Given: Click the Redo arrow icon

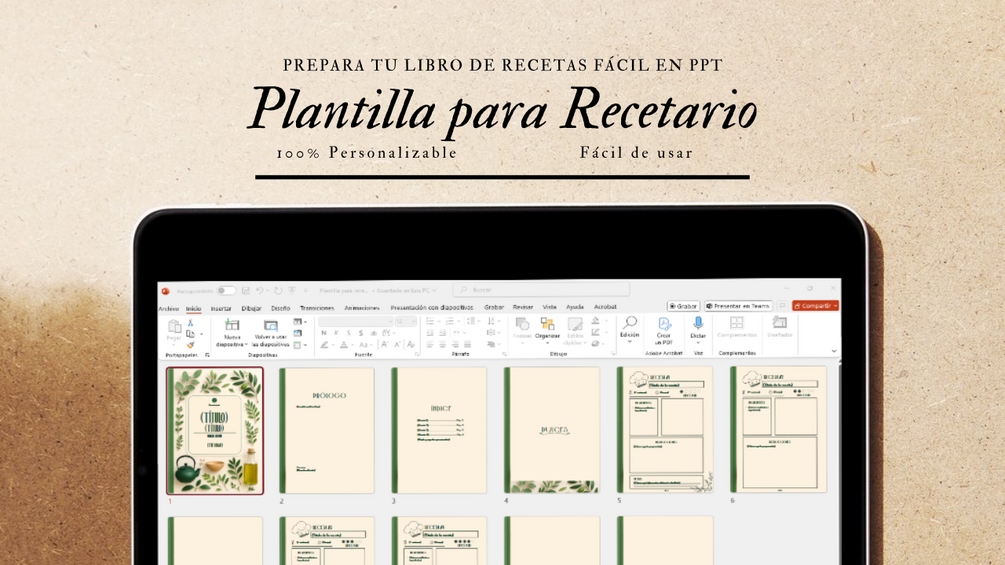Looking at the screenshot, I should [278, 291].
